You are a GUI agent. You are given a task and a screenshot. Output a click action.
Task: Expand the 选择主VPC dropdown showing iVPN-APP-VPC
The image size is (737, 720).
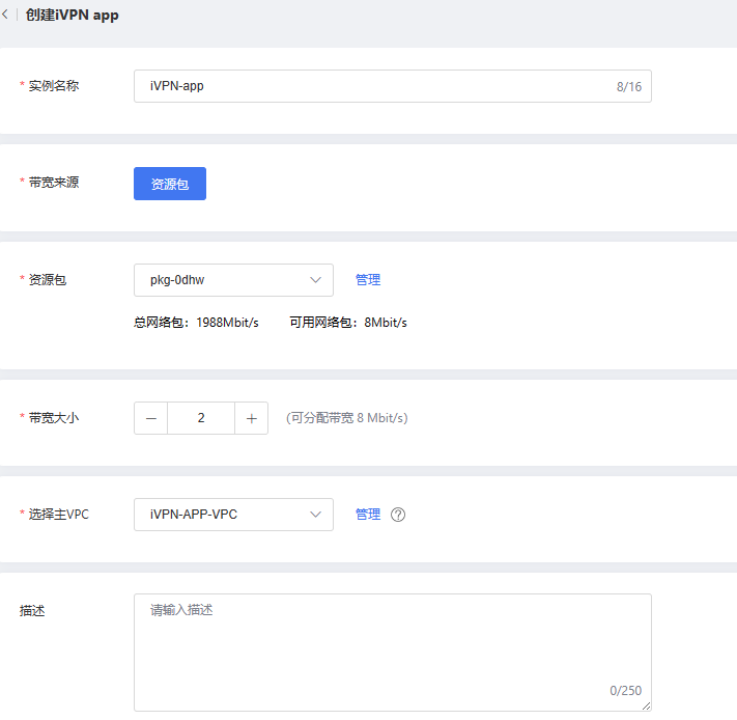233,515
